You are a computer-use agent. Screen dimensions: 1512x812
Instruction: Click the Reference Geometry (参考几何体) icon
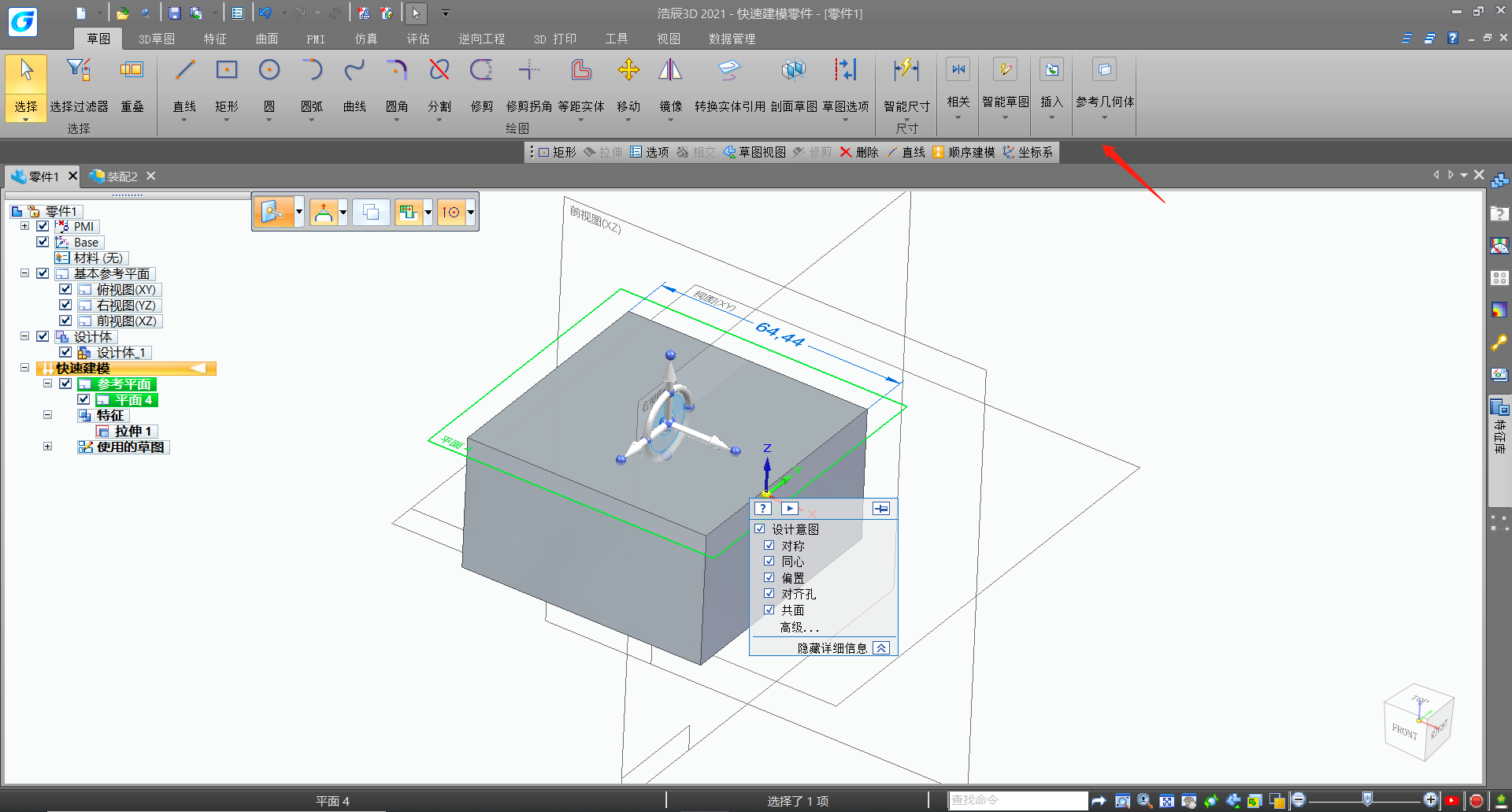1105,69
